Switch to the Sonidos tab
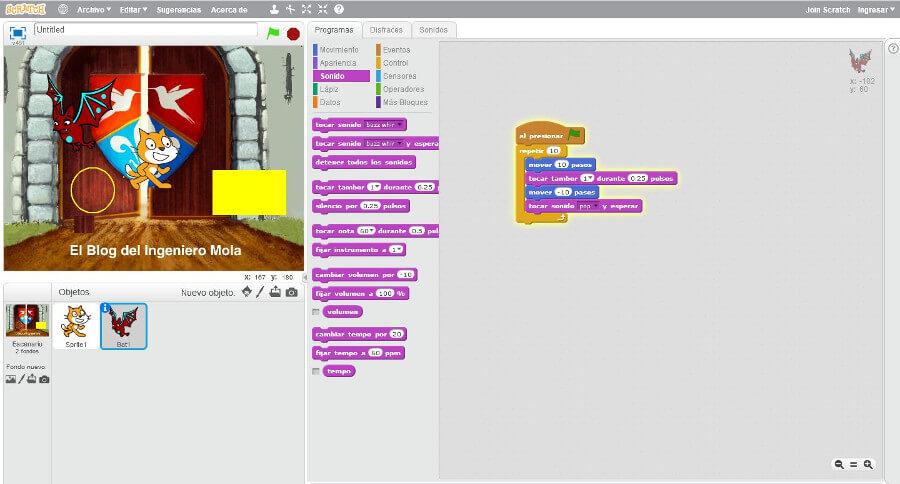 433,30
